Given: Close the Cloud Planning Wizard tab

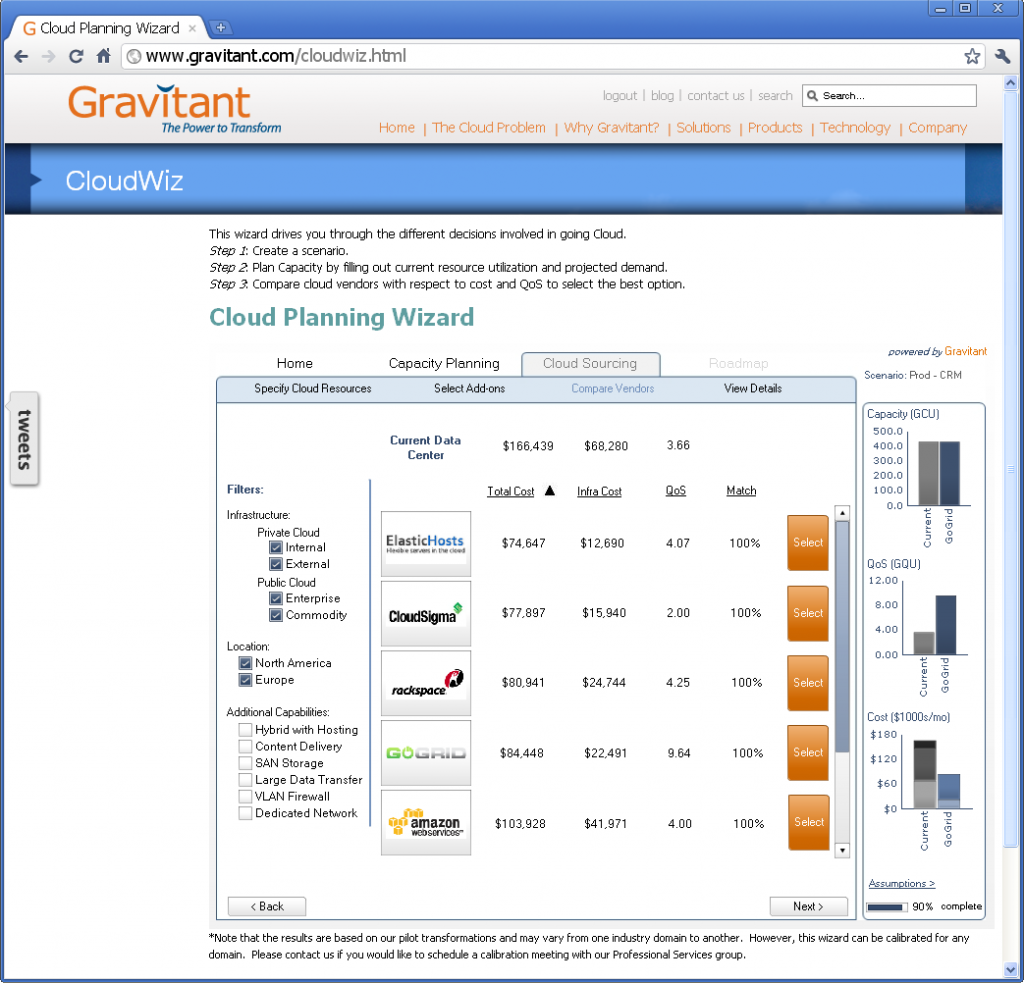Looking at the screenshot, I should pos(192,28).
